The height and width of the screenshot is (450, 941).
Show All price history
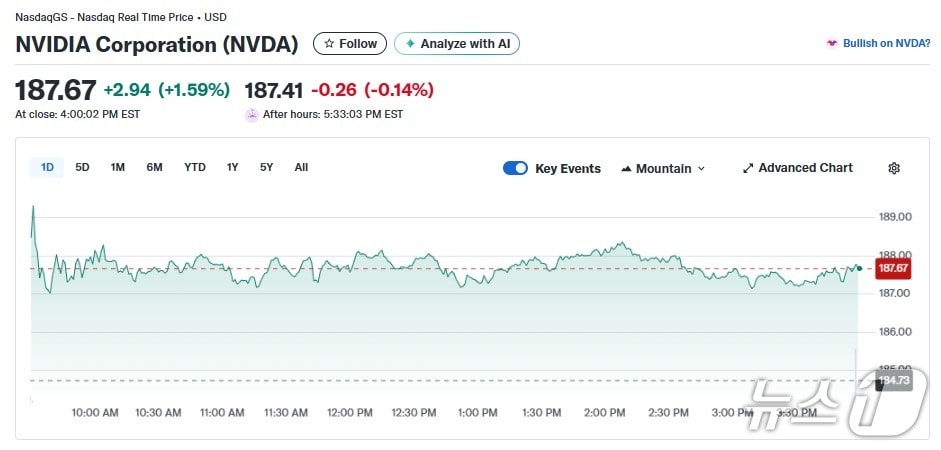pos(301,167)
